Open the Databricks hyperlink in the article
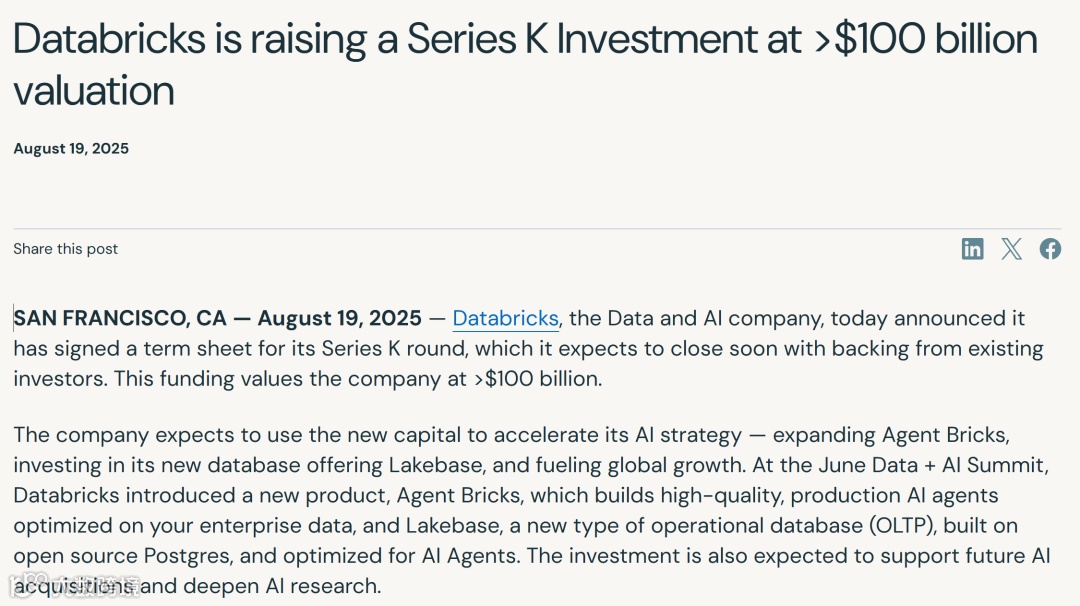The height and width of the screenshot is (606, 1080). 505,318
